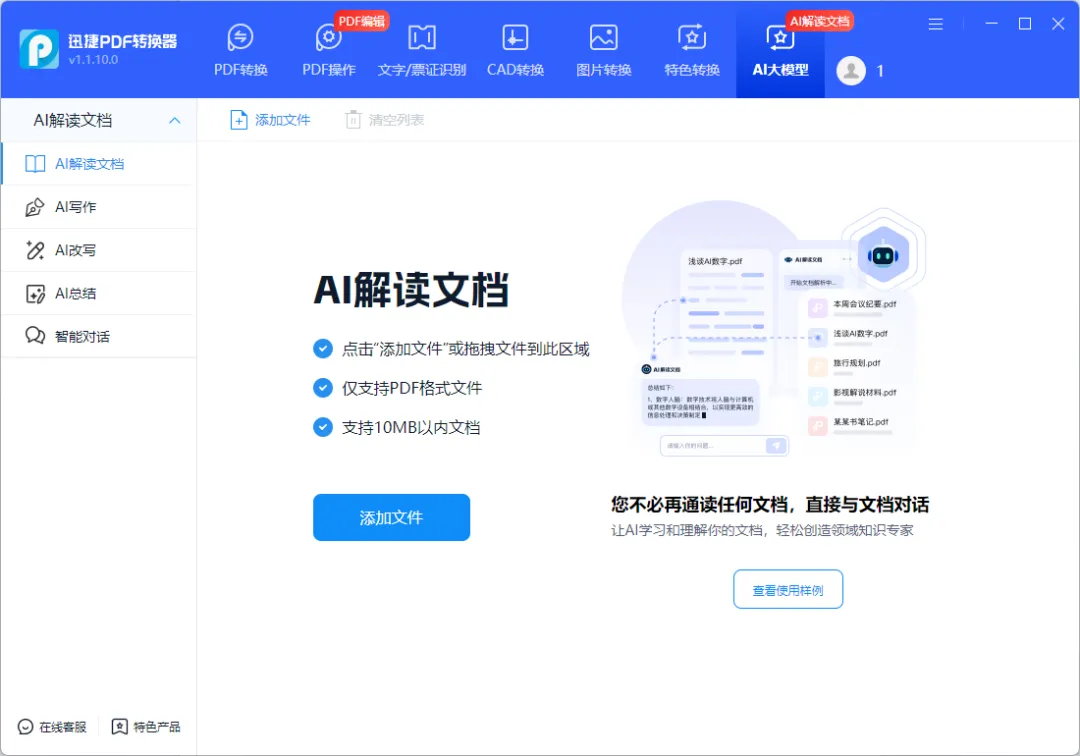The width and height of the screenshot is (1080, 756).
Task: Click the user avatar icon
Action: pyautogui.click(x=851, y=70)
